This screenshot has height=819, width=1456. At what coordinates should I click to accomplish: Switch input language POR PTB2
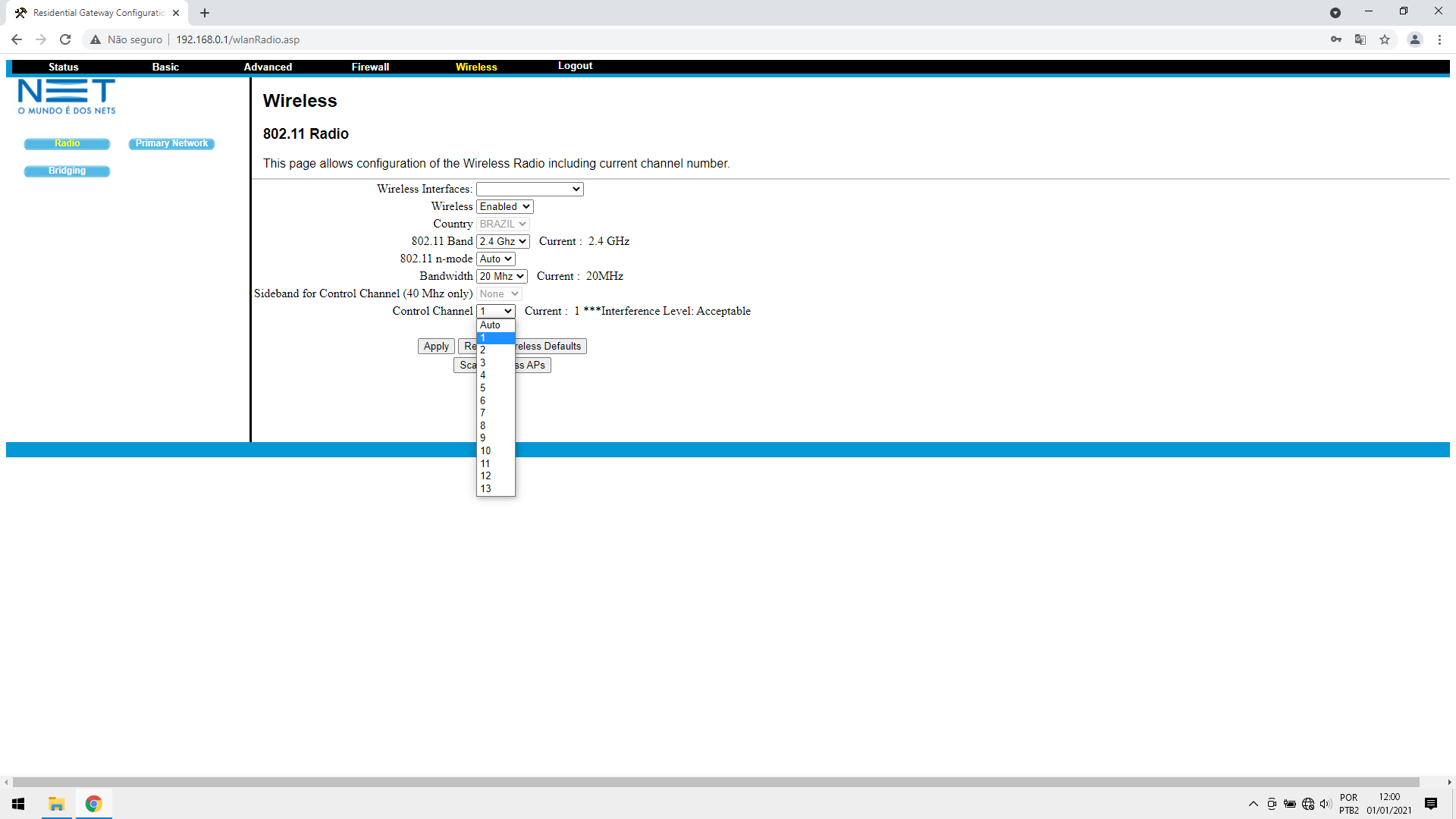pyautogui.click(x=1349, y=804)
